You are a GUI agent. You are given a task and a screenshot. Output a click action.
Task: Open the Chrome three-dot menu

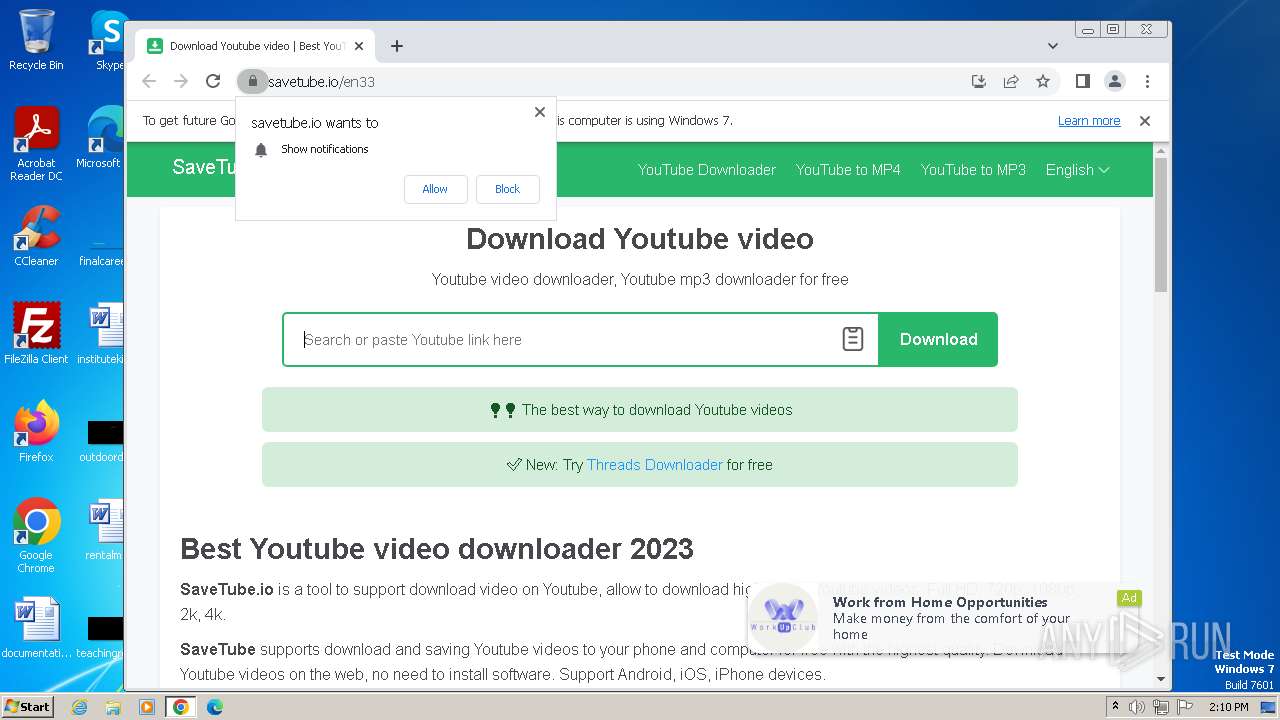tap(1147, 82)
